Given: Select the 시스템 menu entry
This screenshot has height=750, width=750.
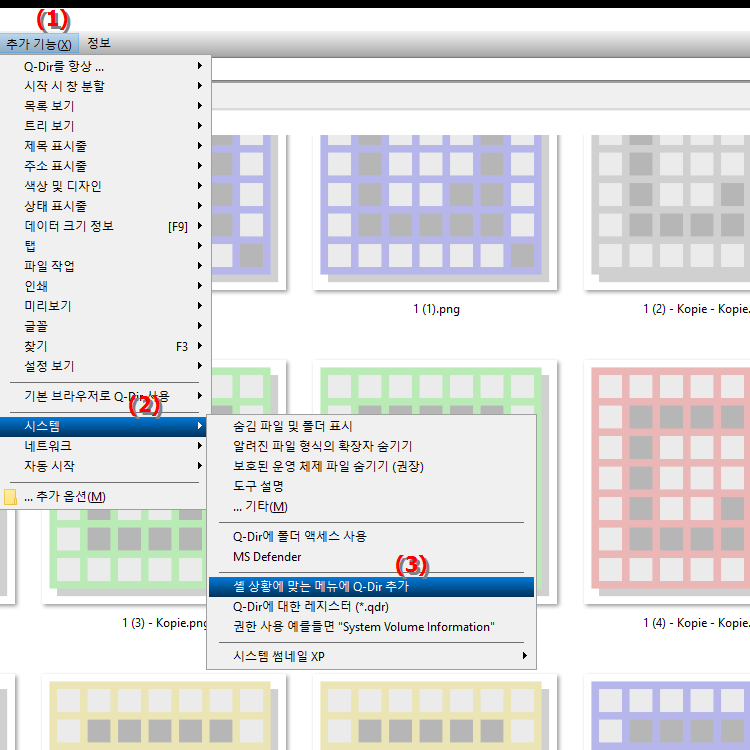Looking at the screenshot, I should (104, 426).
